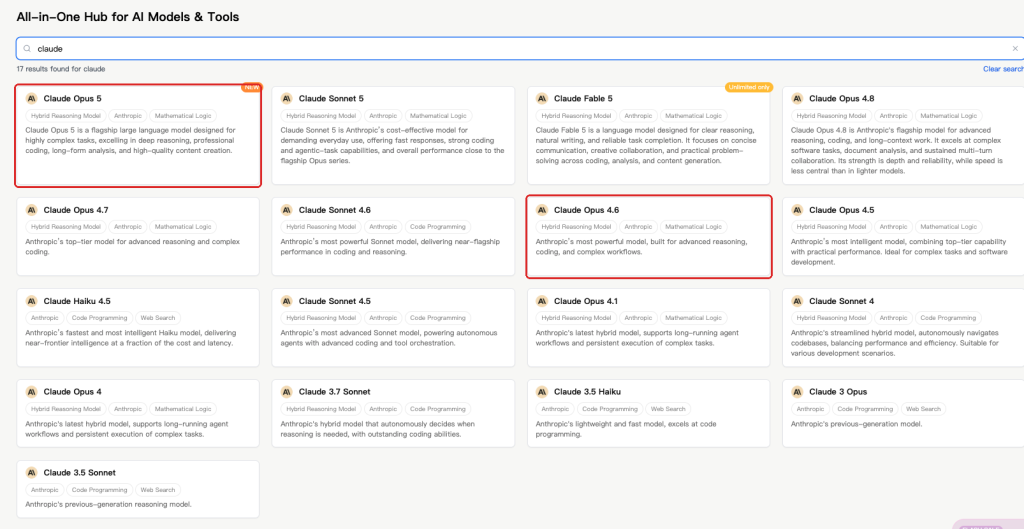
Task: Clear the search field with the X icon
Action: click(1015, 48)
